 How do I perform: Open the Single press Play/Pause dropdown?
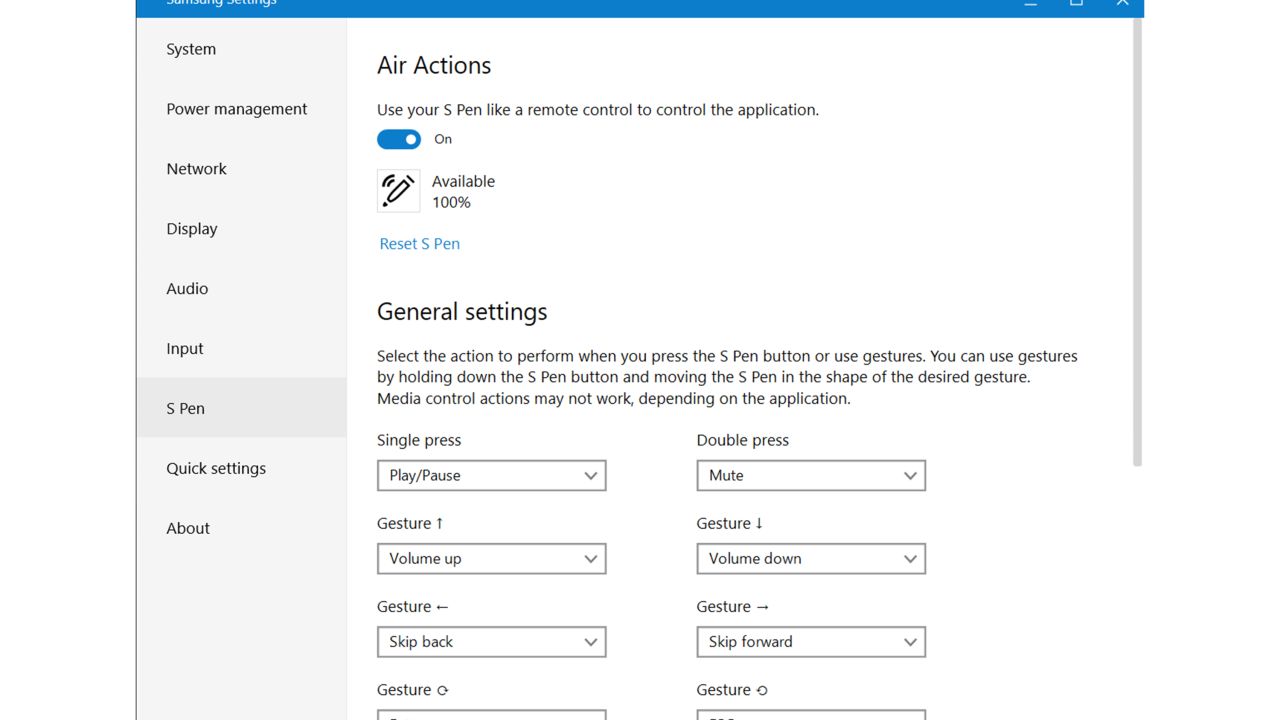point(491,475)
